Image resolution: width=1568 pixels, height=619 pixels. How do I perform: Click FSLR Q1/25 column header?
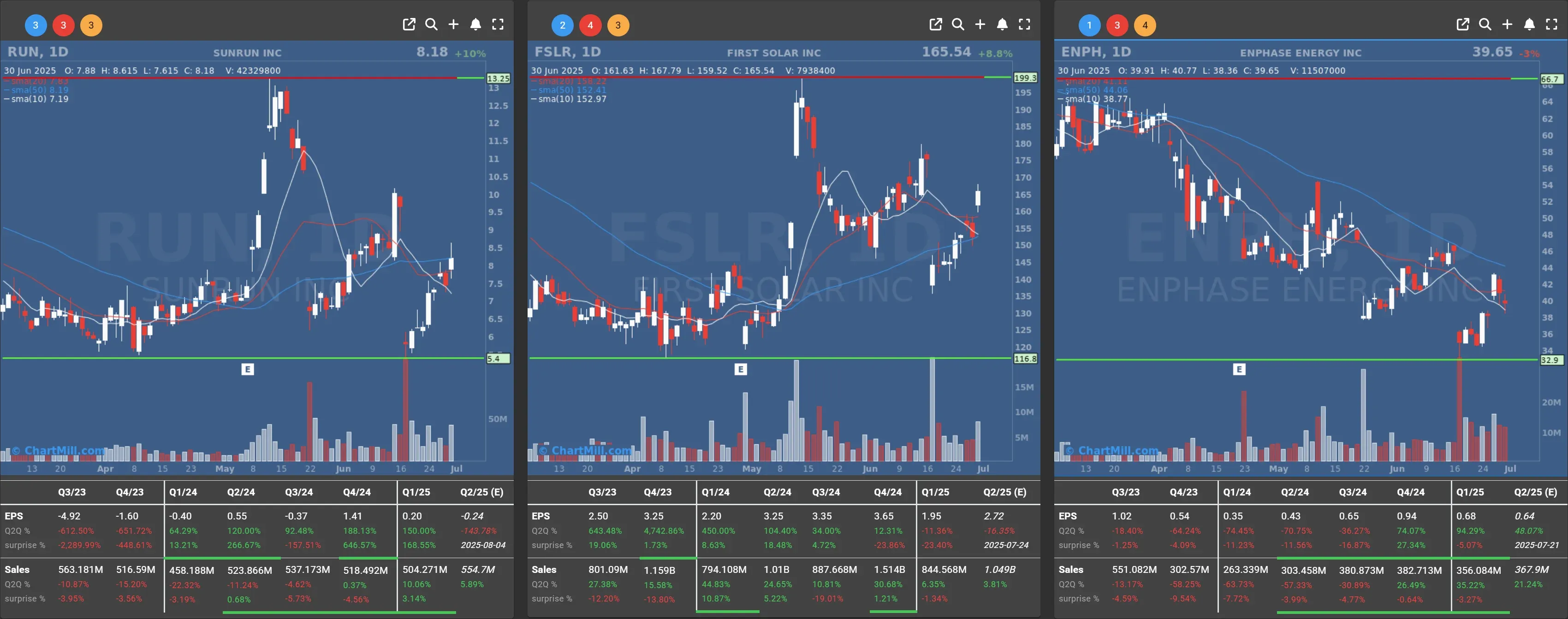[x=935, y=492]
